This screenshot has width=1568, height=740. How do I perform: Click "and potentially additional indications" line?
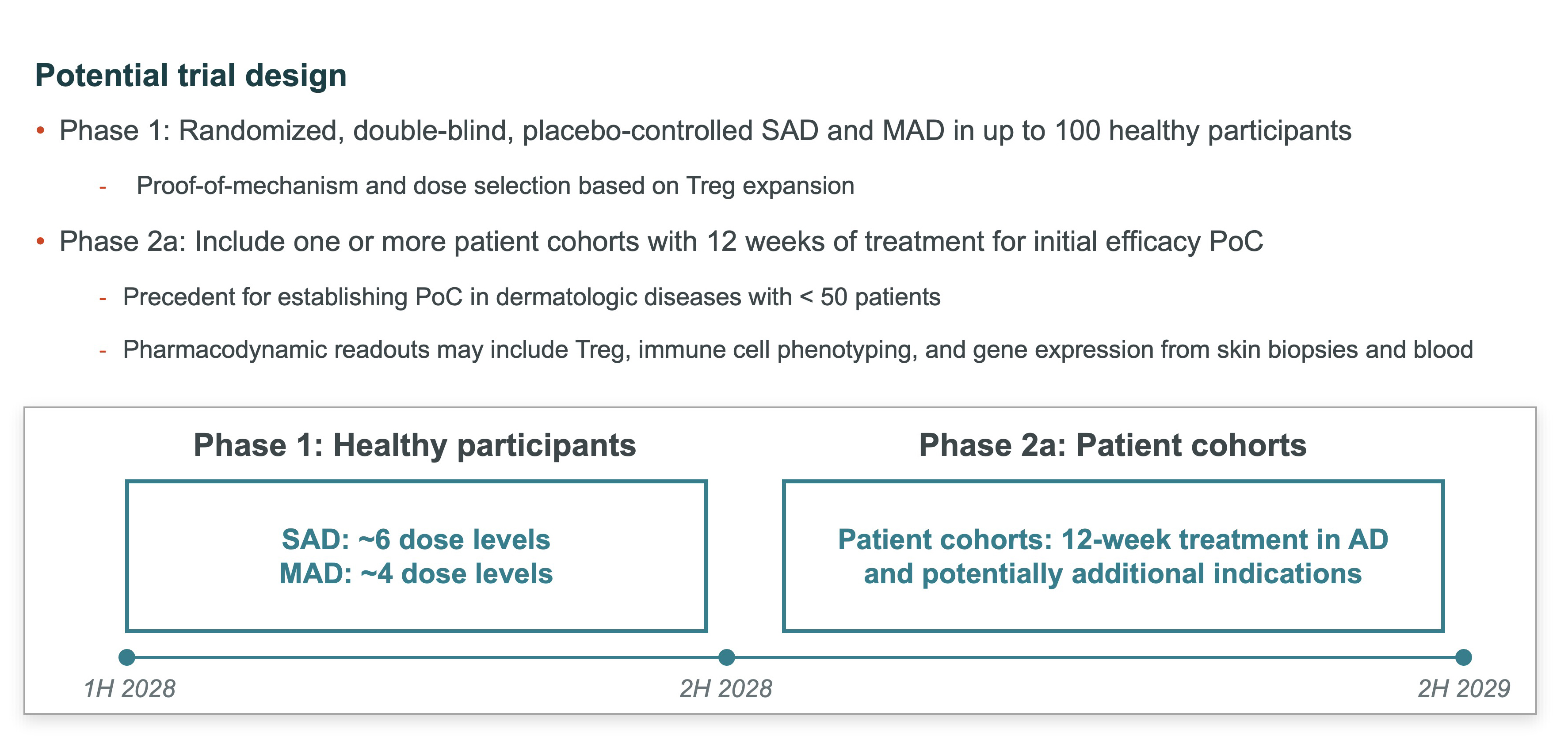click(x=1113, y=574)
